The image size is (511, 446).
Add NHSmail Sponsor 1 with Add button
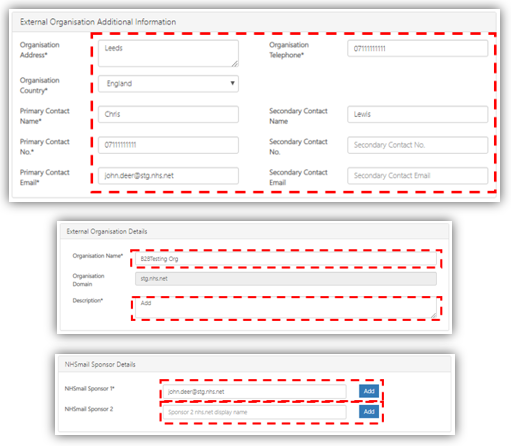point(369,391)
